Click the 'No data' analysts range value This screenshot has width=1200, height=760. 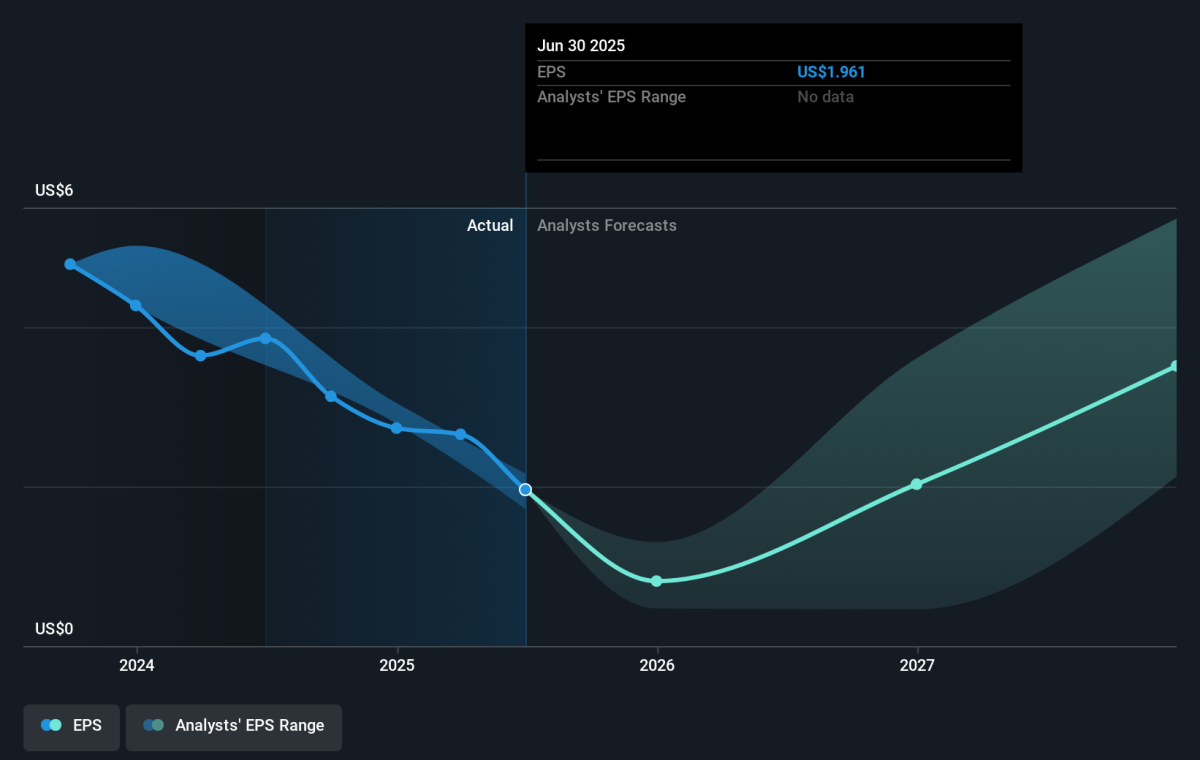point(825,97)
